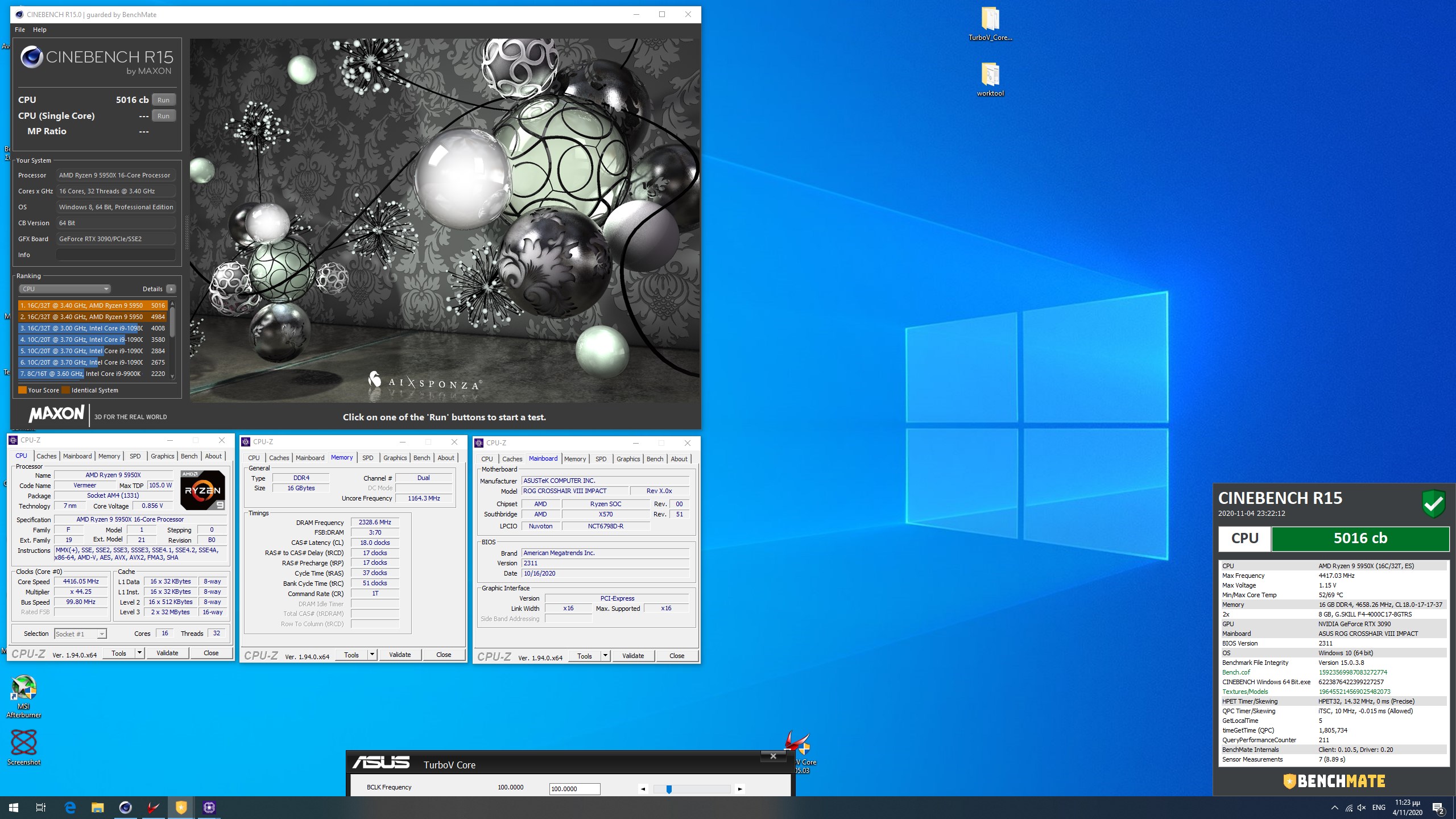Select the i9-9900K ranking entry

coord(93,374)
